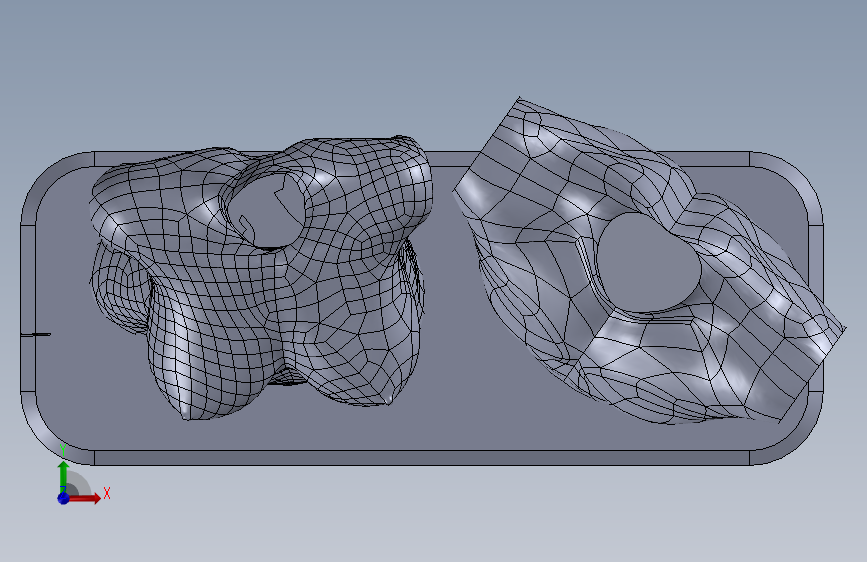867x562 pixels.
Task: Click the blue Z axis ball of the triad
Action: 64,498
